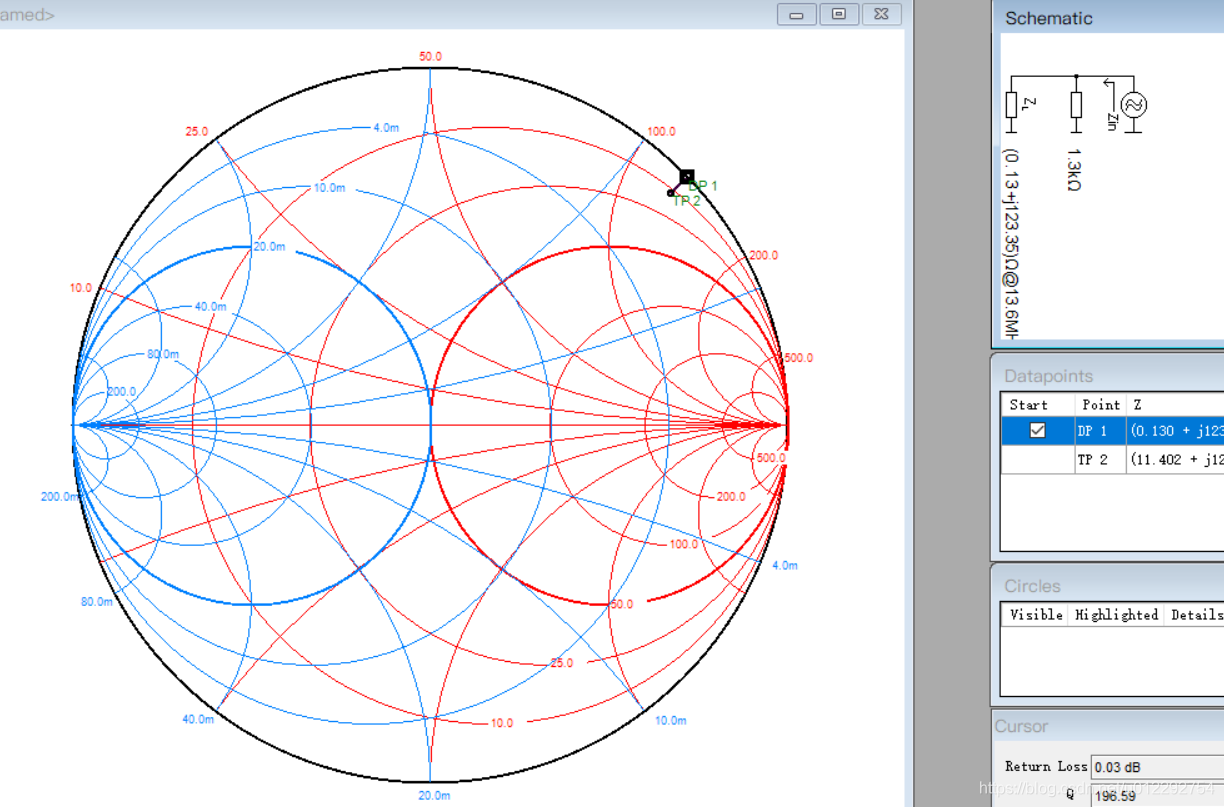Select the TP 2 point marker on chart

click(x=671, y=192)
